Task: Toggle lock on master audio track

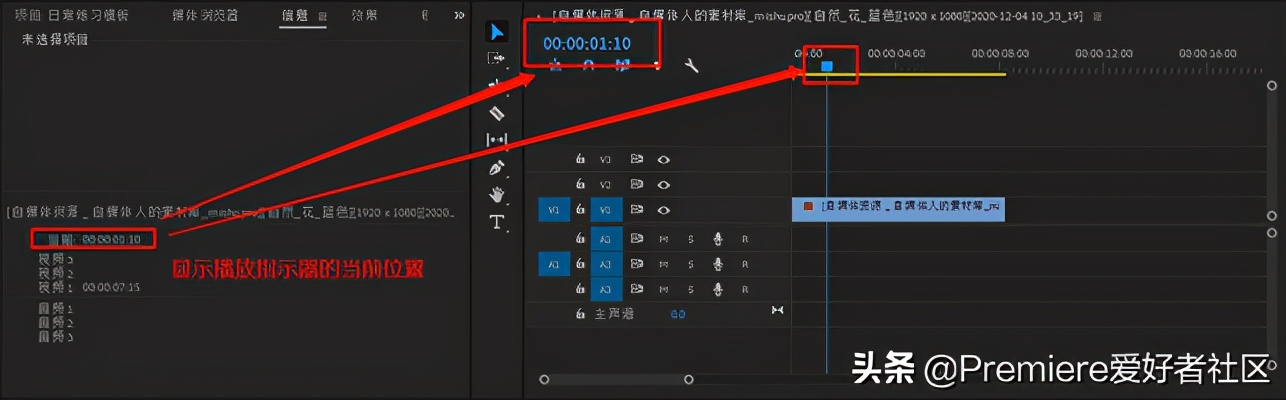Action: 579,314
